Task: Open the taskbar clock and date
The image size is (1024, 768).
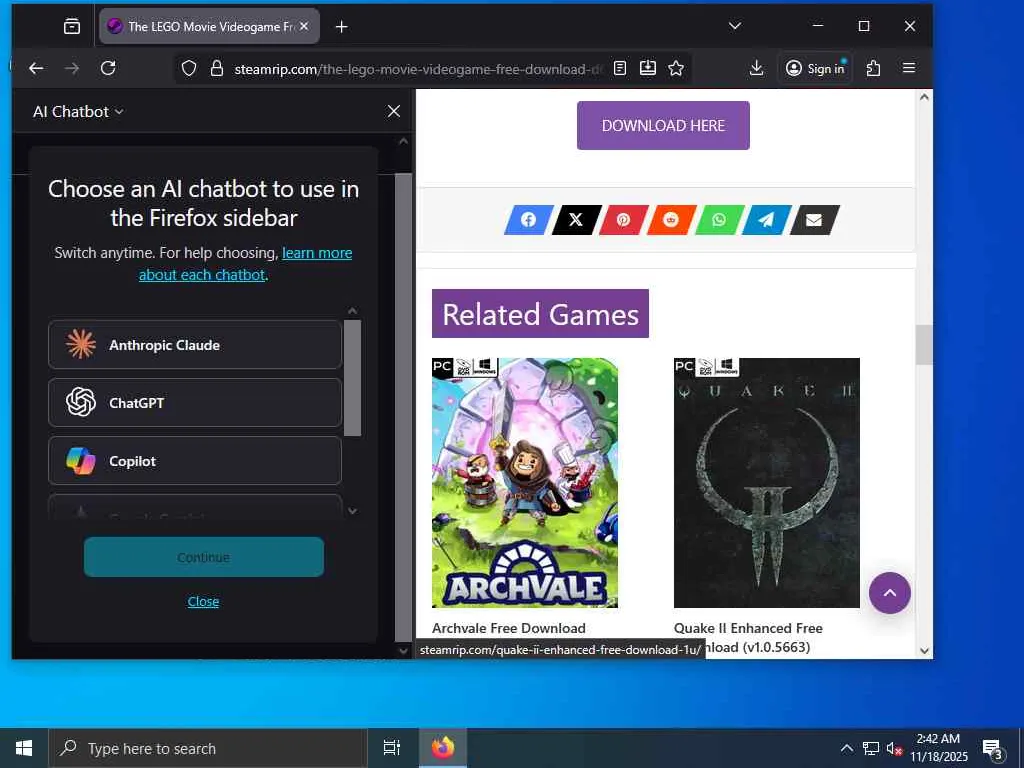Action: (x=939, y=748)
